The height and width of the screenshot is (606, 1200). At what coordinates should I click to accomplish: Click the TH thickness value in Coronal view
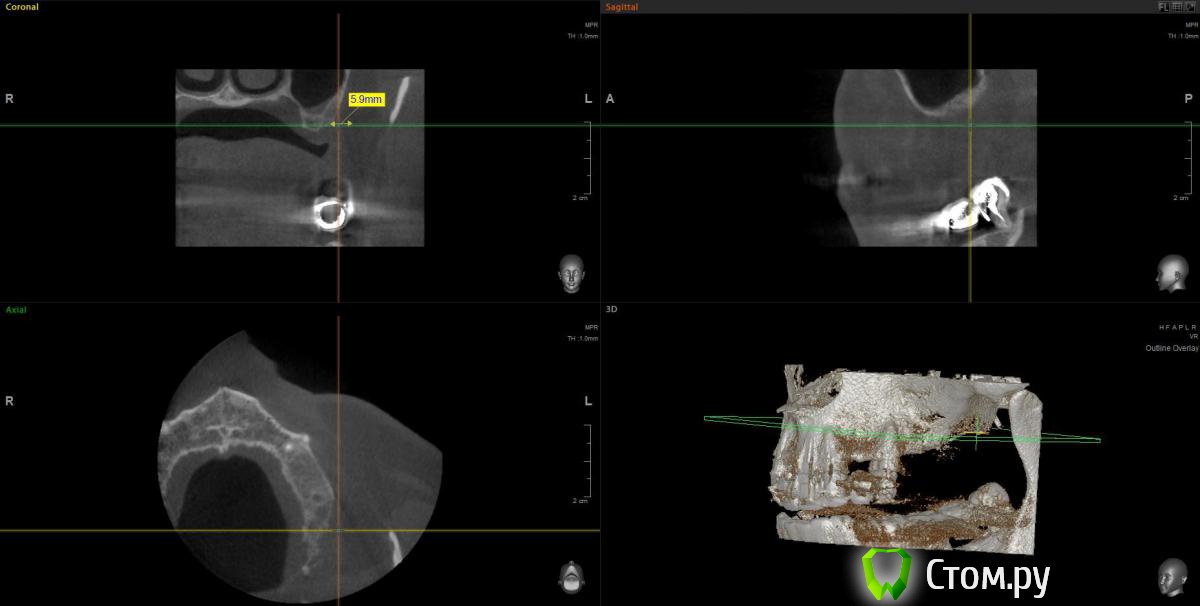(x=582, y=36)
